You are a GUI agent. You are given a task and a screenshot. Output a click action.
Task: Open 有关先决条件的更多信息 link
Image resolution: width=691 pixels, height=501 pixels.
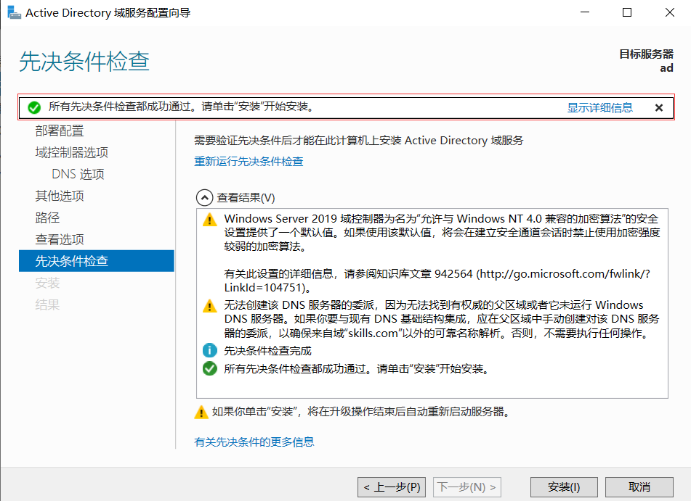pos(254,442)
